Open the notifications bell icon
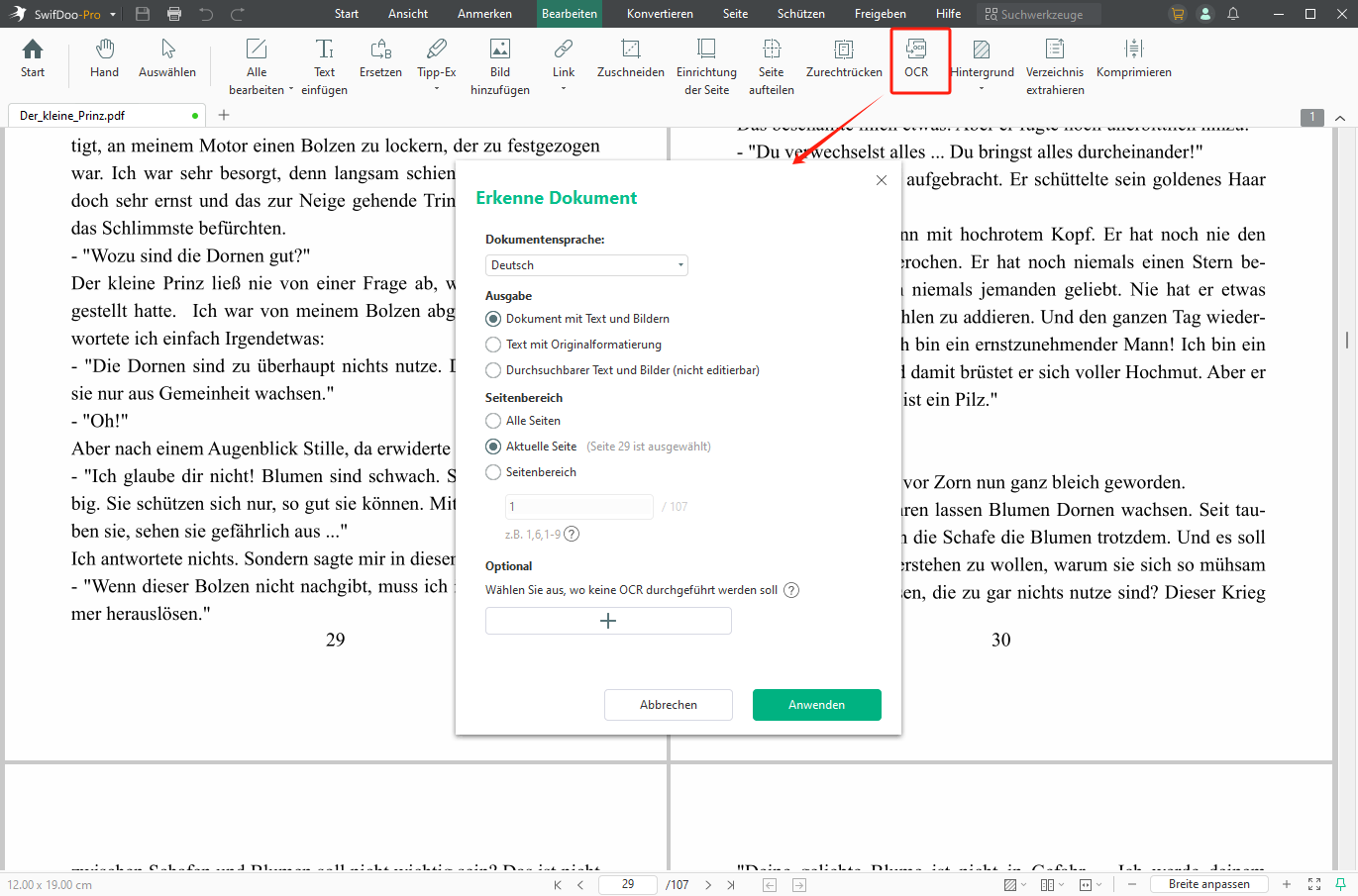 (1233, 14)
